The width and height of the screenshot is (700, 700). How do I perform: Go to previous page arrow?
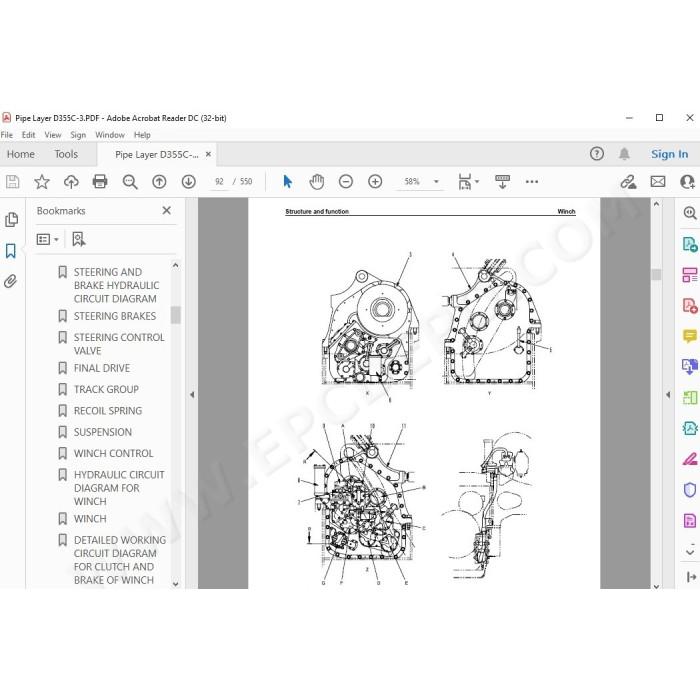pos(159,182)
